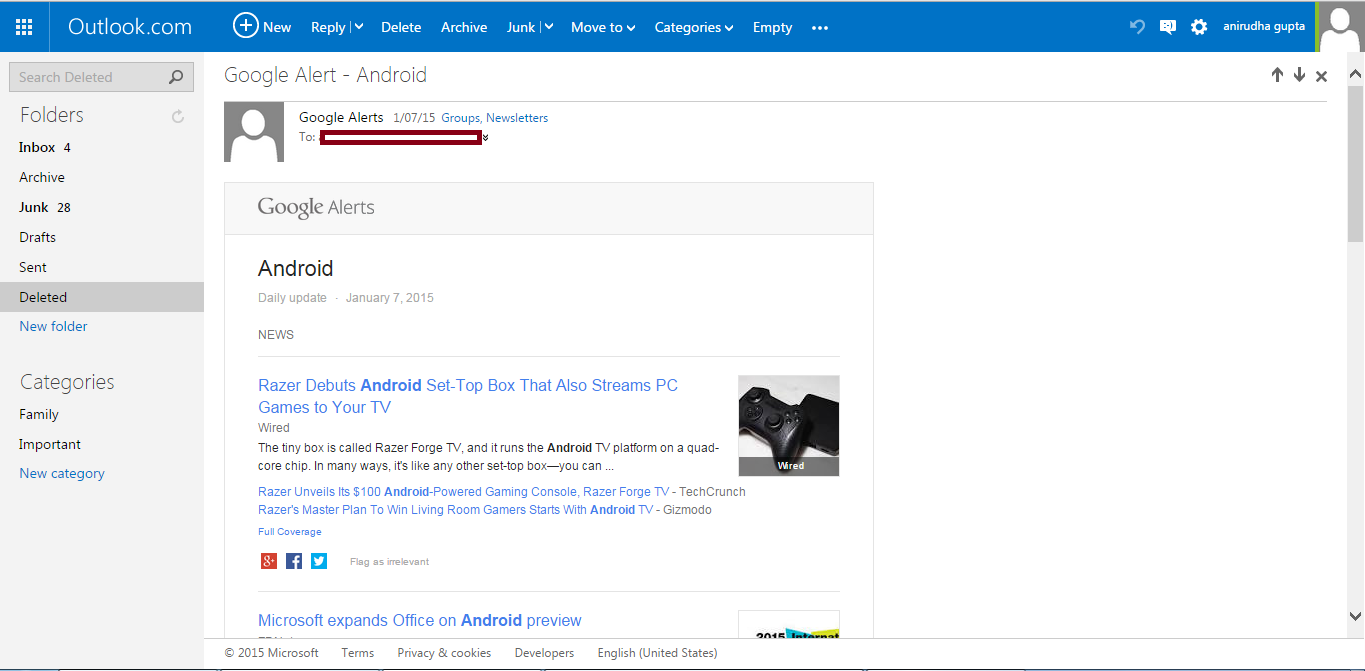
Task: Click the sender contact avatar
Action: pos(254,132)
